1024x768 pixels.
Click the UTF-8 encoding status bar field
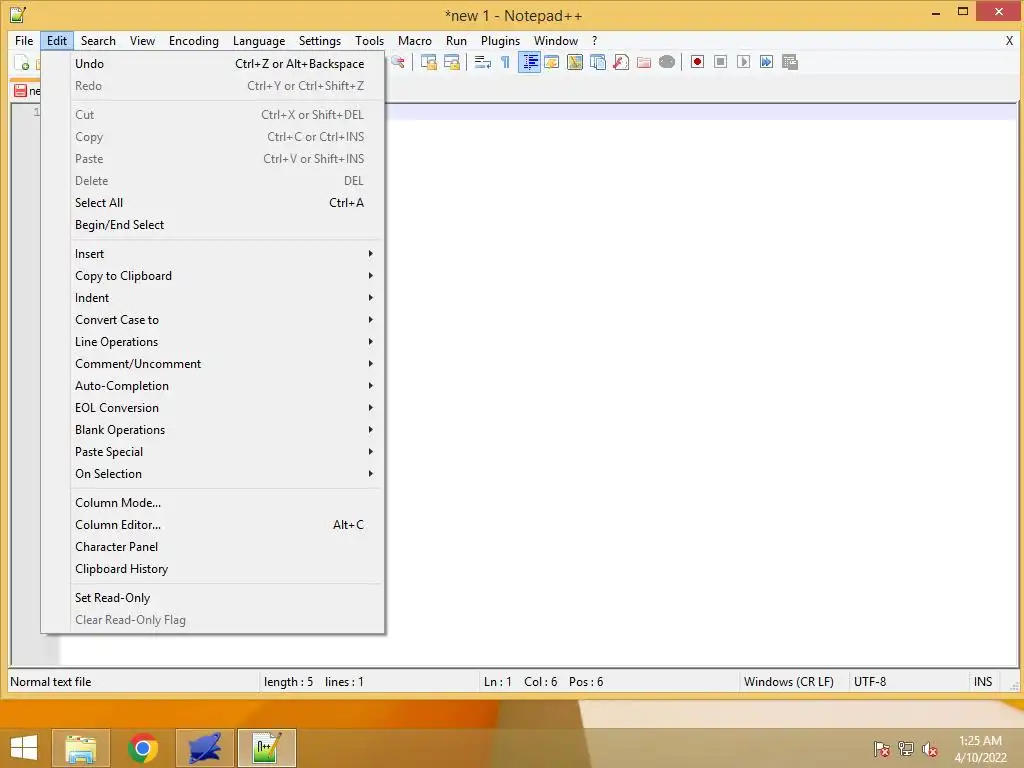click(908, 682)
